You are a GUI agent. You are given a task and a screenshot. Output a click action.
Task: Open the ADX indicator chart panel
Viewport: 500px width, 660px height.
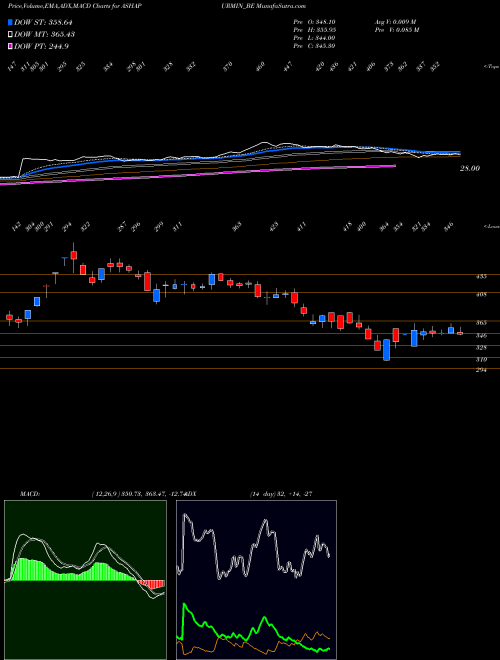[x=256, y=580]
